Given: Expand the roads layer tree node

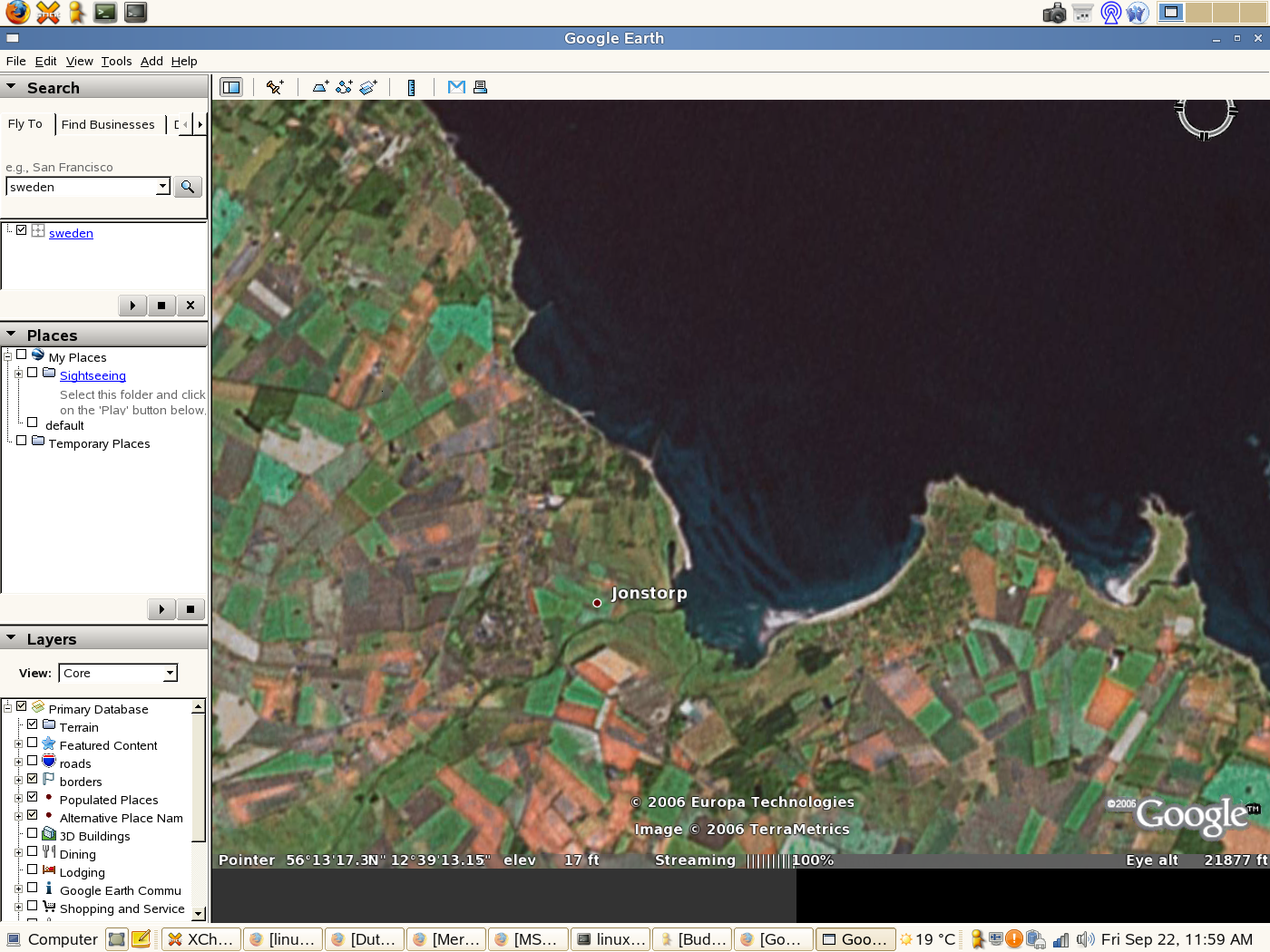Looking at the screenshot, I should point(18,762).
